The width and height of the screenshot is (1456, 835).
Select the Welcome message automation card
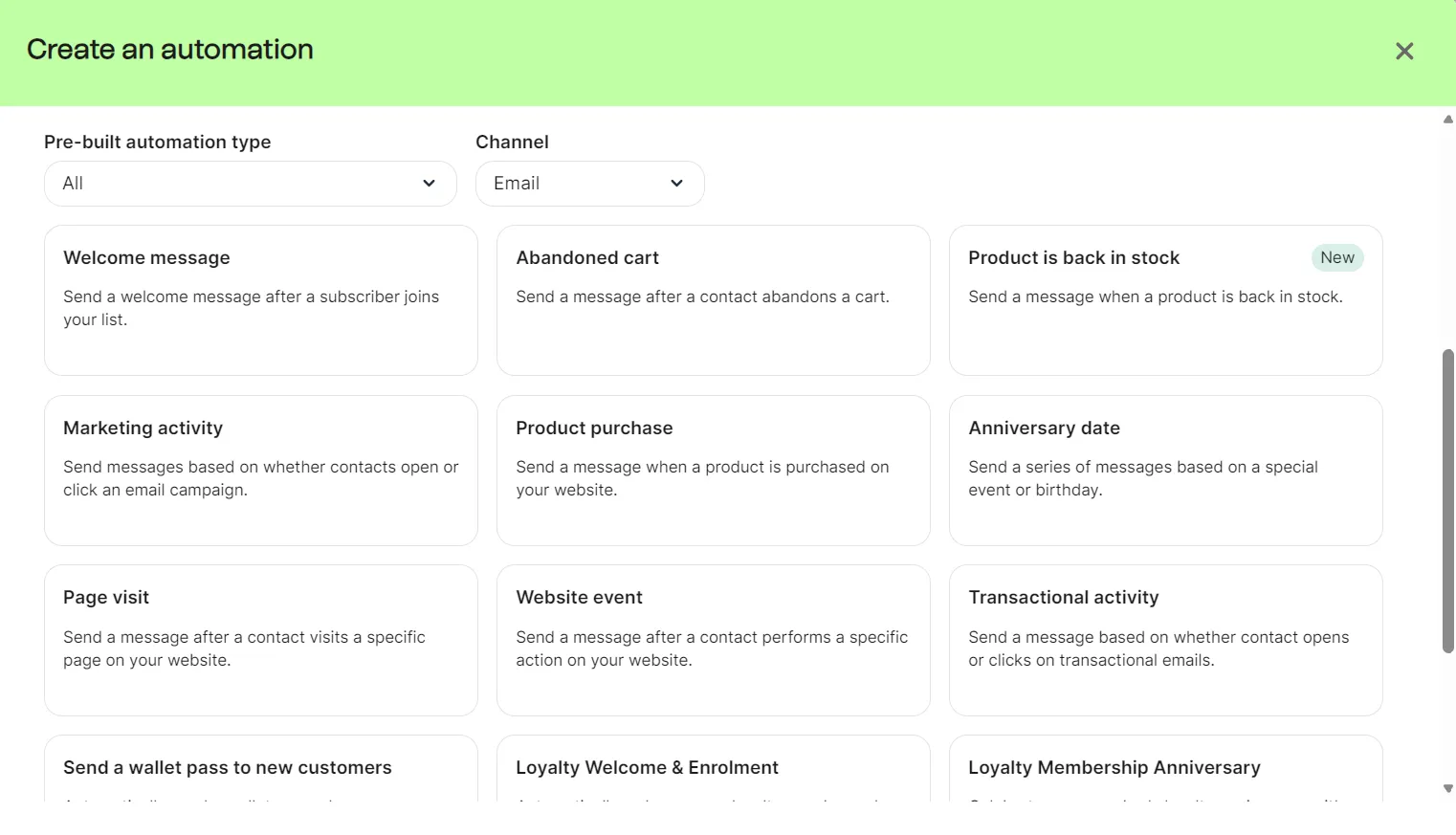261,300
